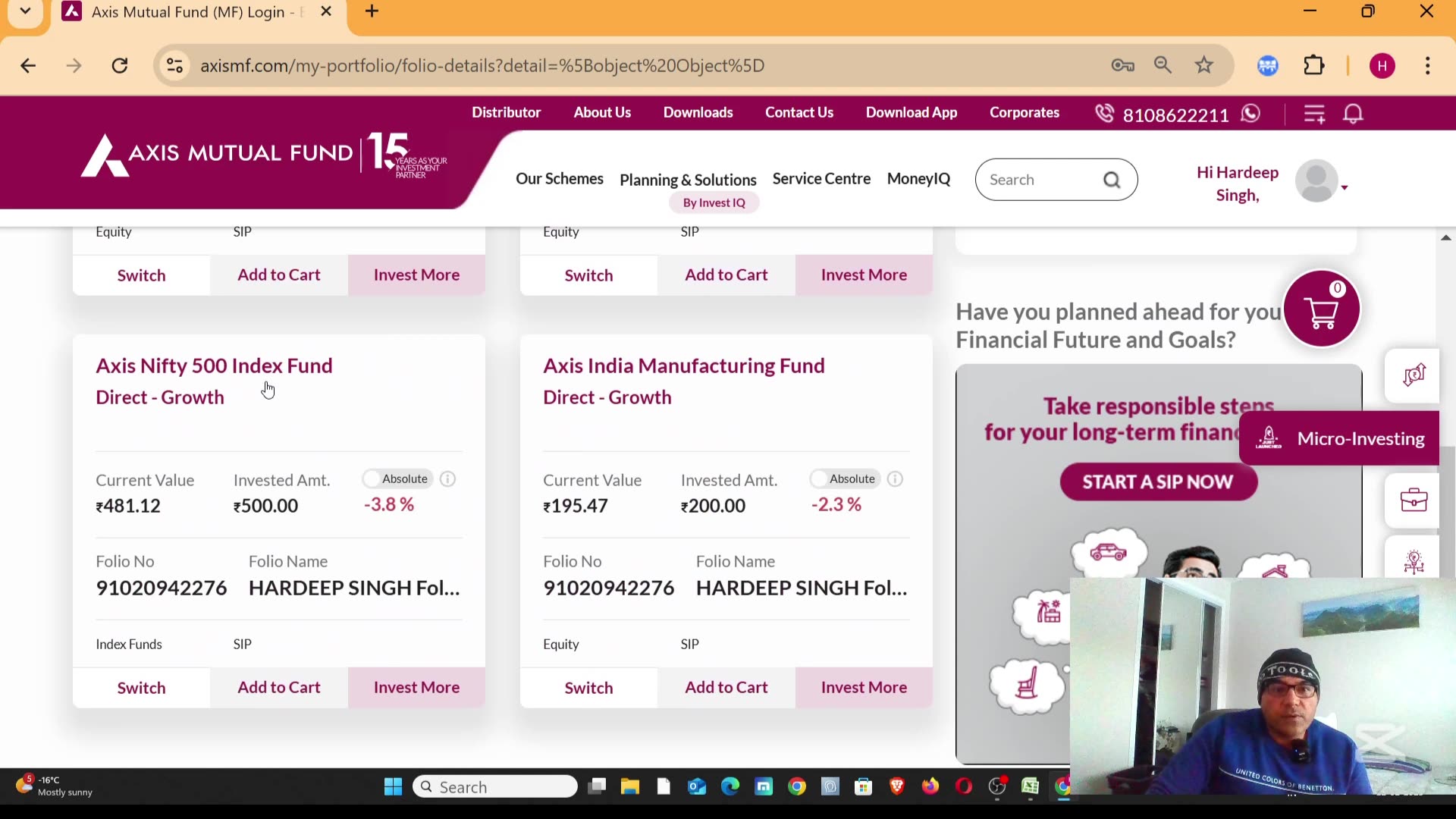Invest More in Axis Nifty 500 Index Fund
The image size is (1456, 819).
pyautogui.click(x=416, y=687)
